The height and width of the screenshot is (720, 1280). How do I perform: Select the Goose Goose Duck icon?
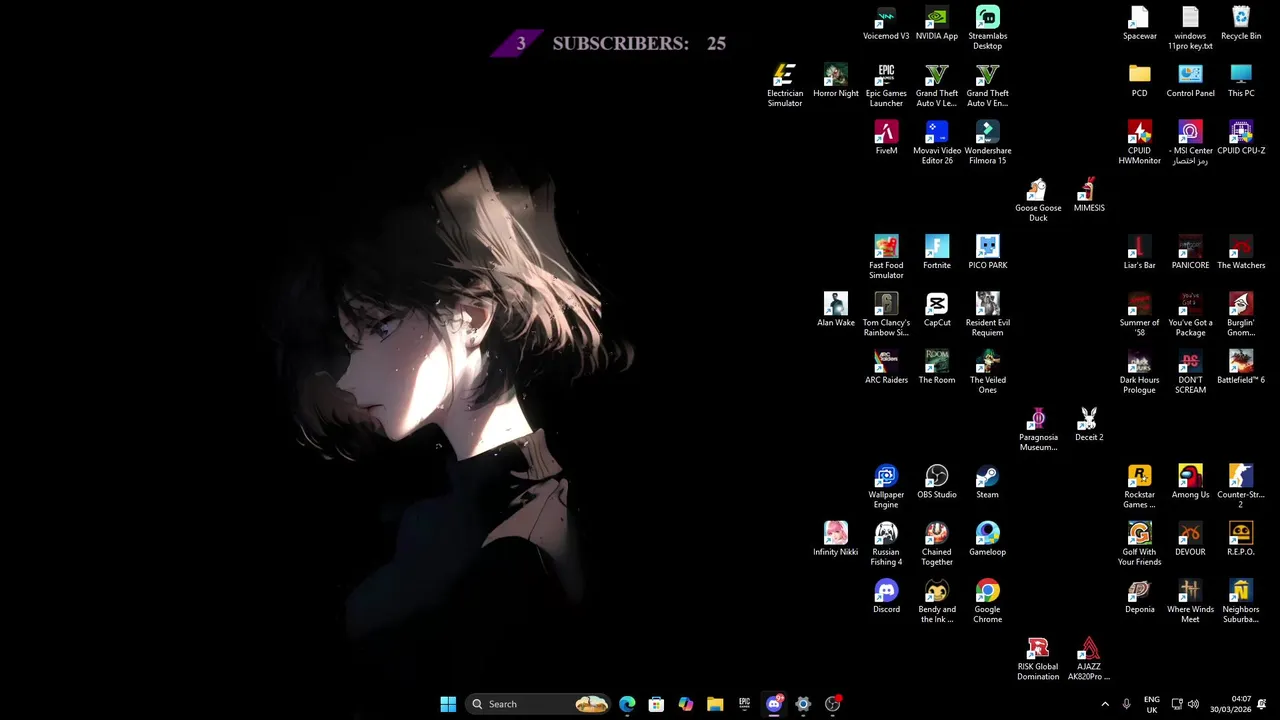pyautogui.click(x=1038, y=201)
